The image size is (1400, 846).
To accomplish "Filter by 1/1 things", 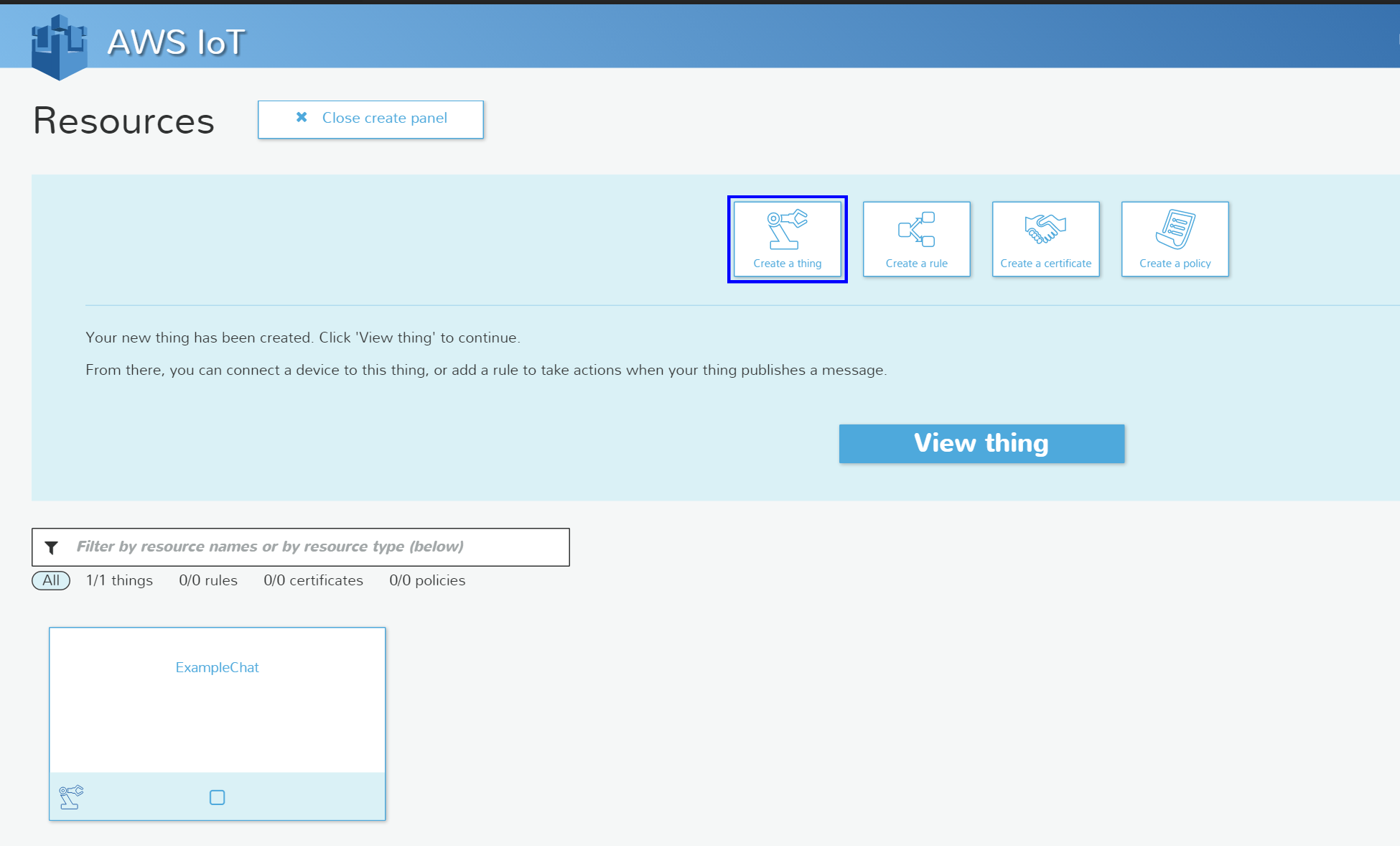I will pos(119,580).
